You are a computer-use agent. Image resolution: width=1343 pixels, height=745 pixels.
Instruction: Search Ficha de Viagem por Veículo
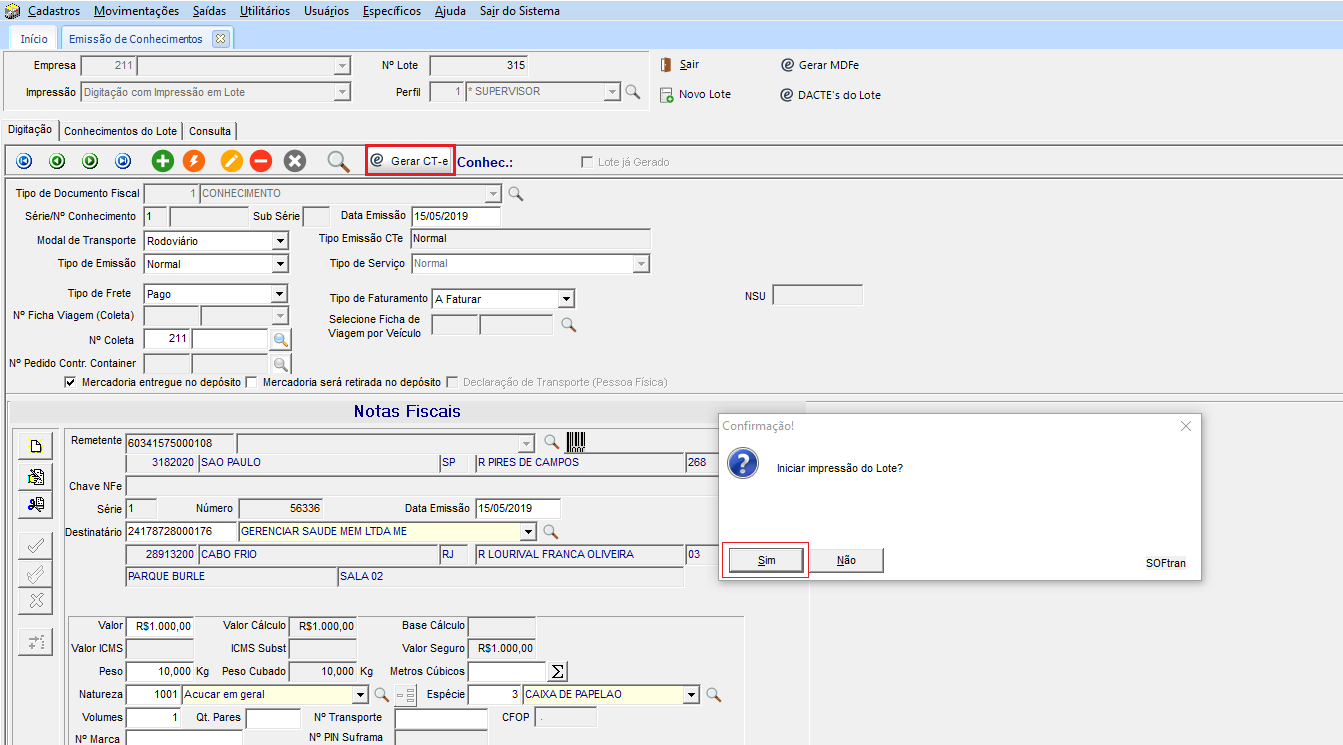568,325
